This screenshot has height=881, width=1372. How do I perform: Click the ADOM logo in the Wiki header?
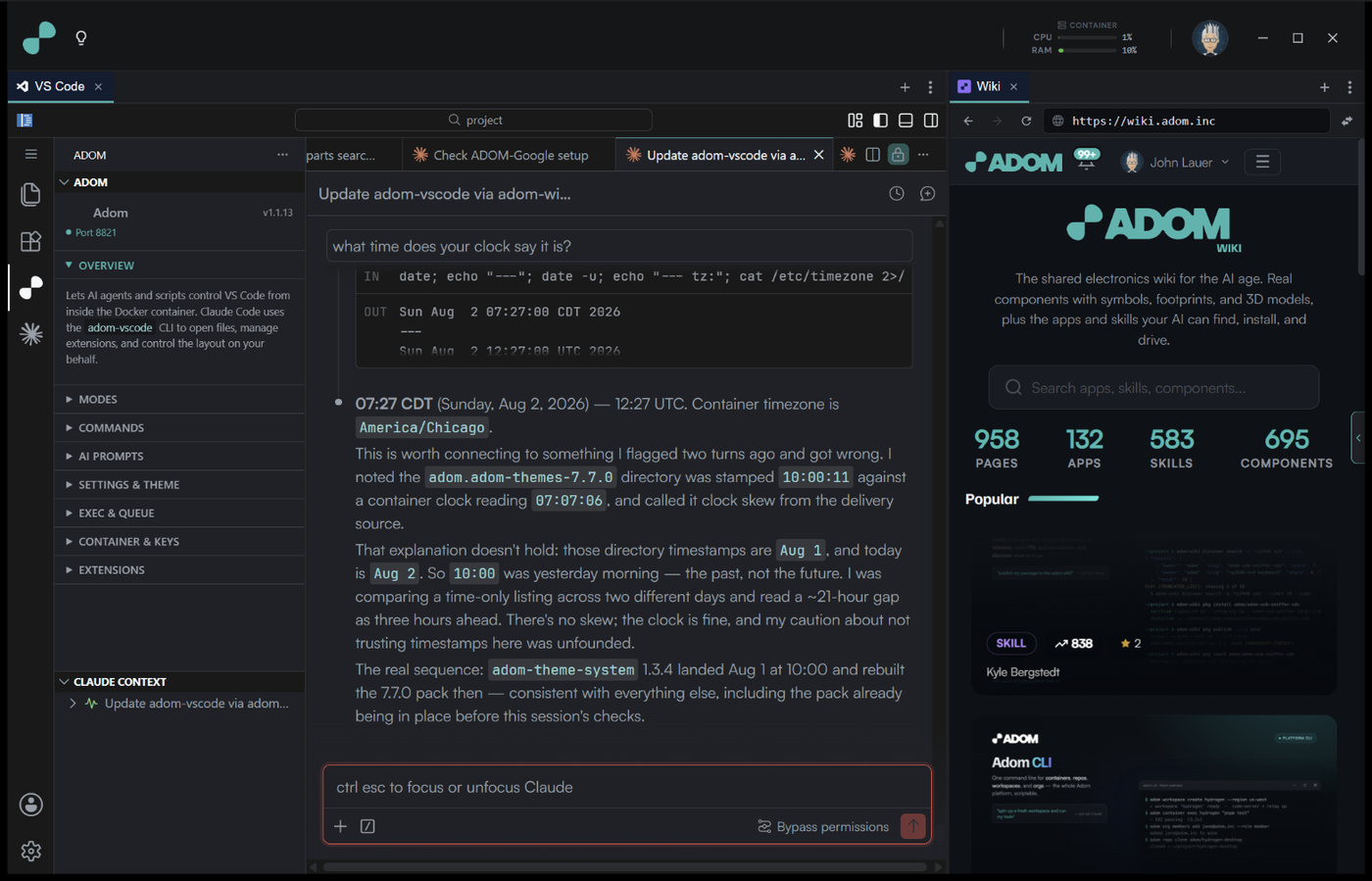point(1013,162)
